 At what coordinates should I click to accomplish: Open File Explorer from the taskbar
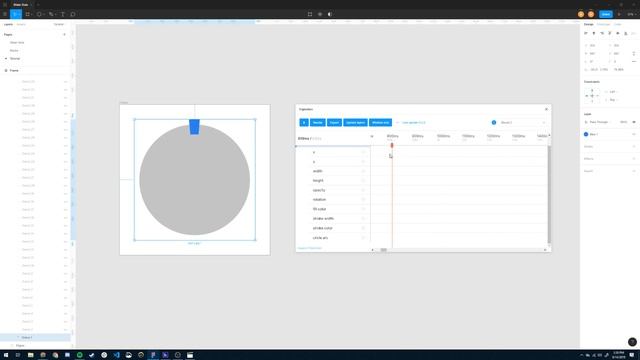tap(30, 355)
